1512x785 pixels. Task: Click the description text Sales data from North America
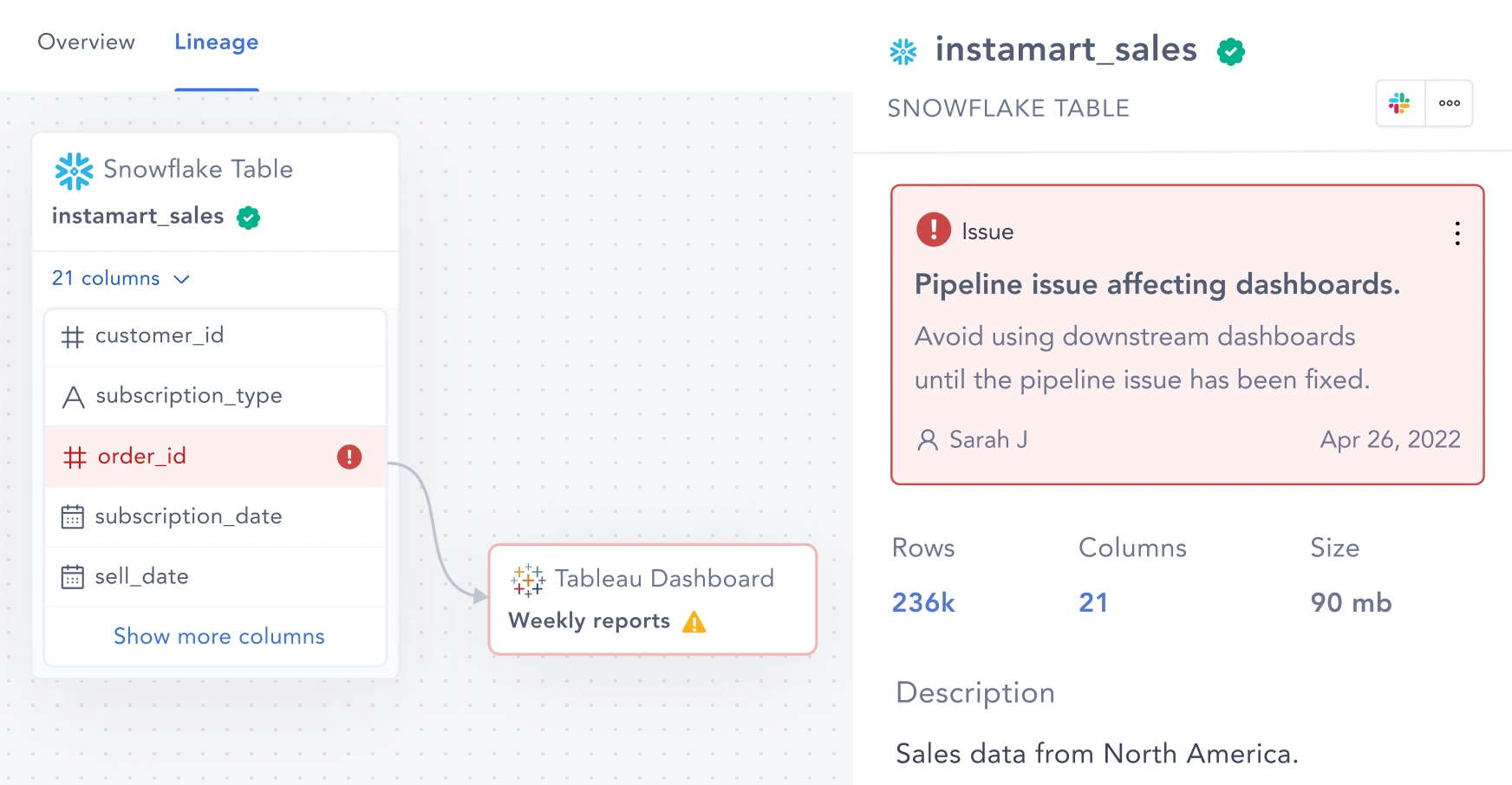(x=1097, y=754)
